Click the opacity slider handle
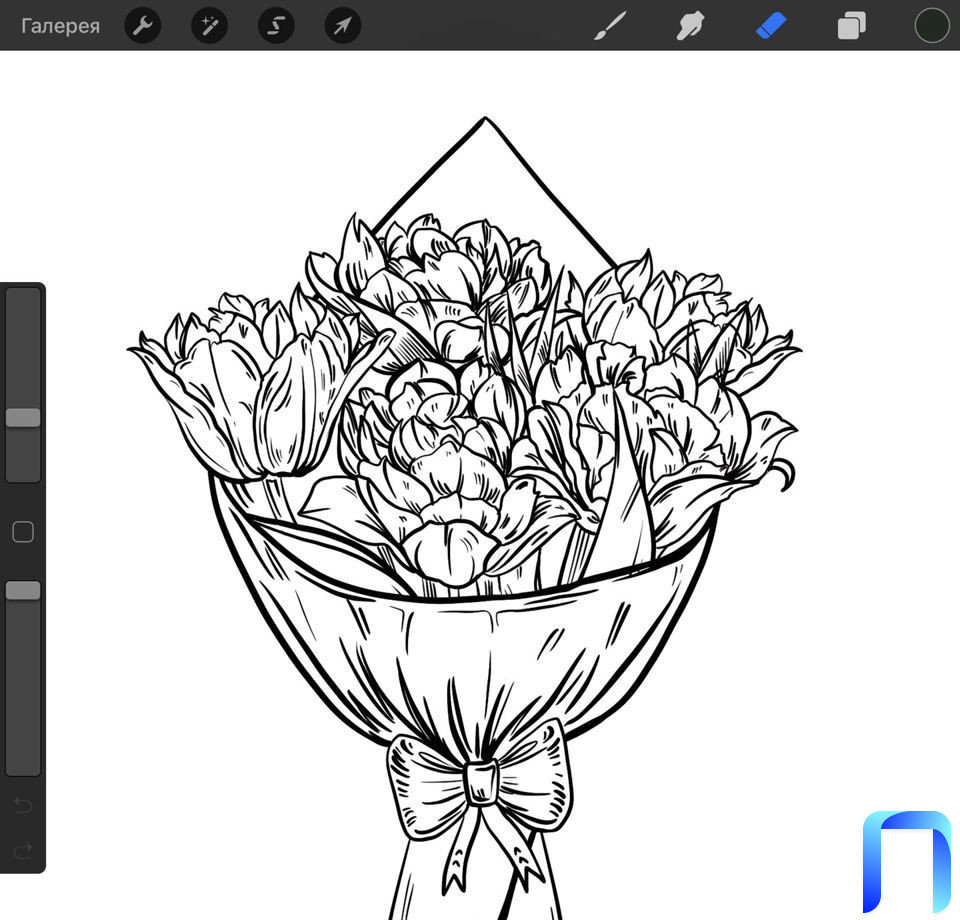Image resolution: width=960 pixels, height=920 pixels. pos(23,590)
